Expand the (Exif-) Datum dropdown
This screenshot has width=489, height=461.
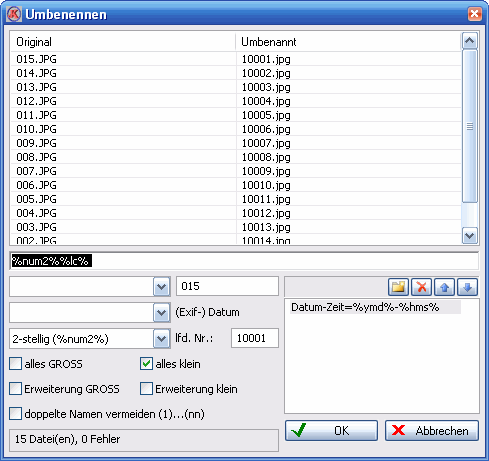[162, 313]
